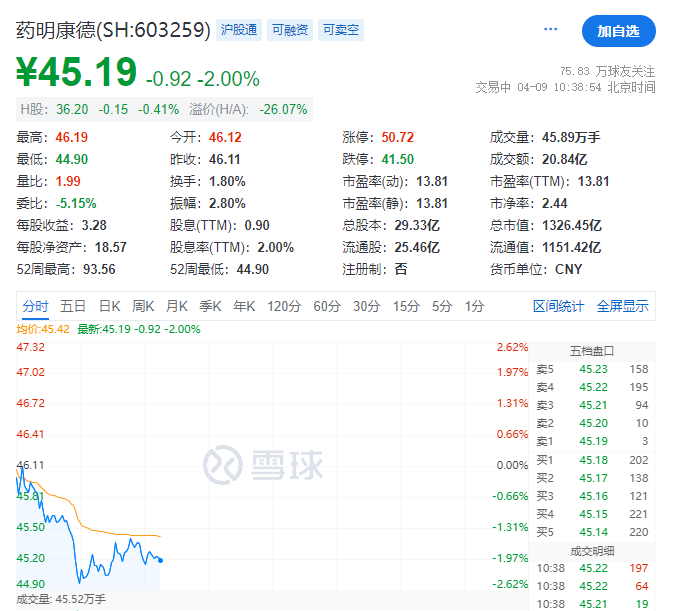The height and width of the screenshot is (611, 679).
Task: Click the 卖2 order row at 45.20
Action: tap(592, 423)
